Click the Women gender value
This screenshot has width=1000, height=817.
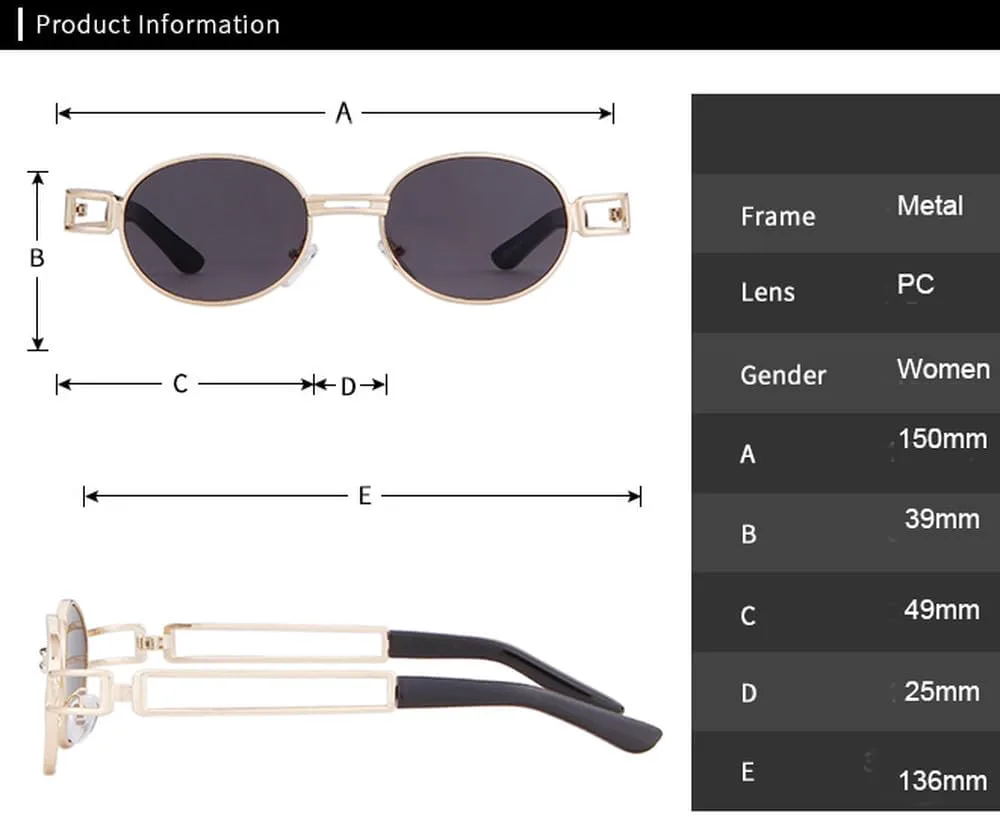[x=943, y=369]
